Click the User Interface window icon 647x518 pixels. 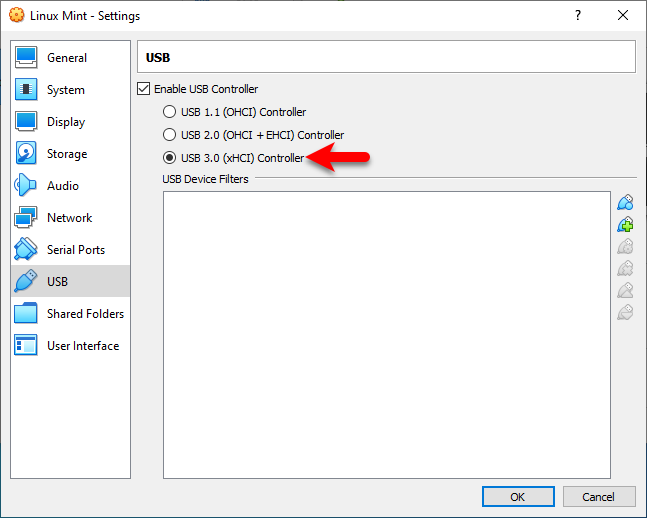26,345
